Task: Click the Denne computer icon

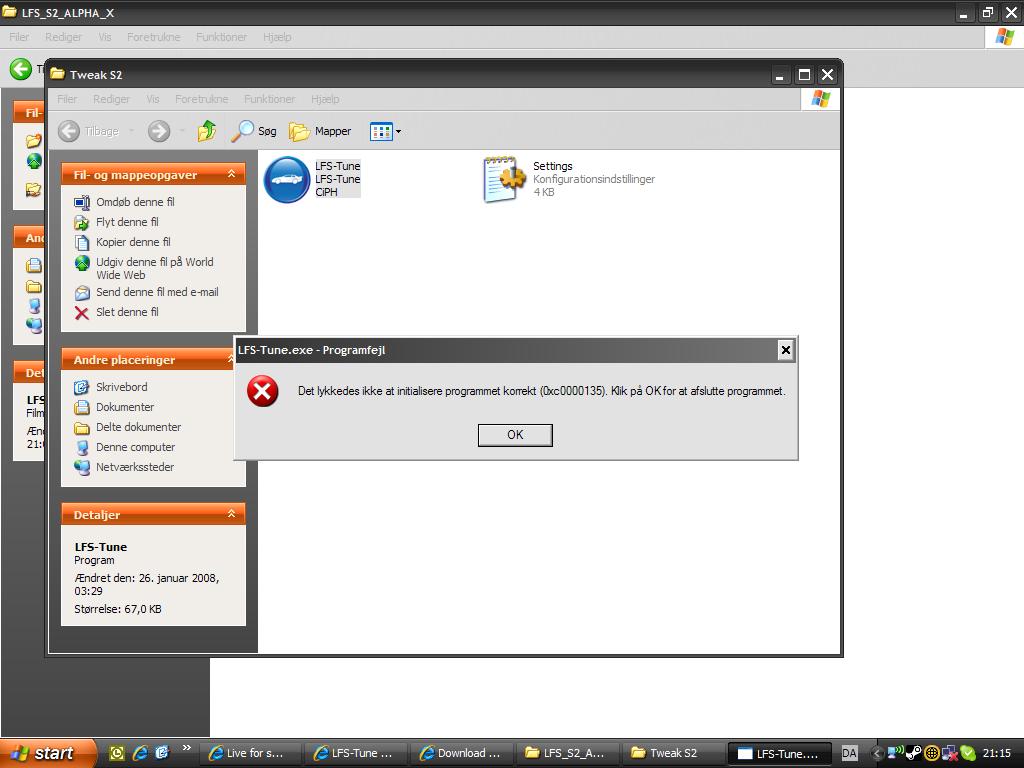Action: [82, 447]
